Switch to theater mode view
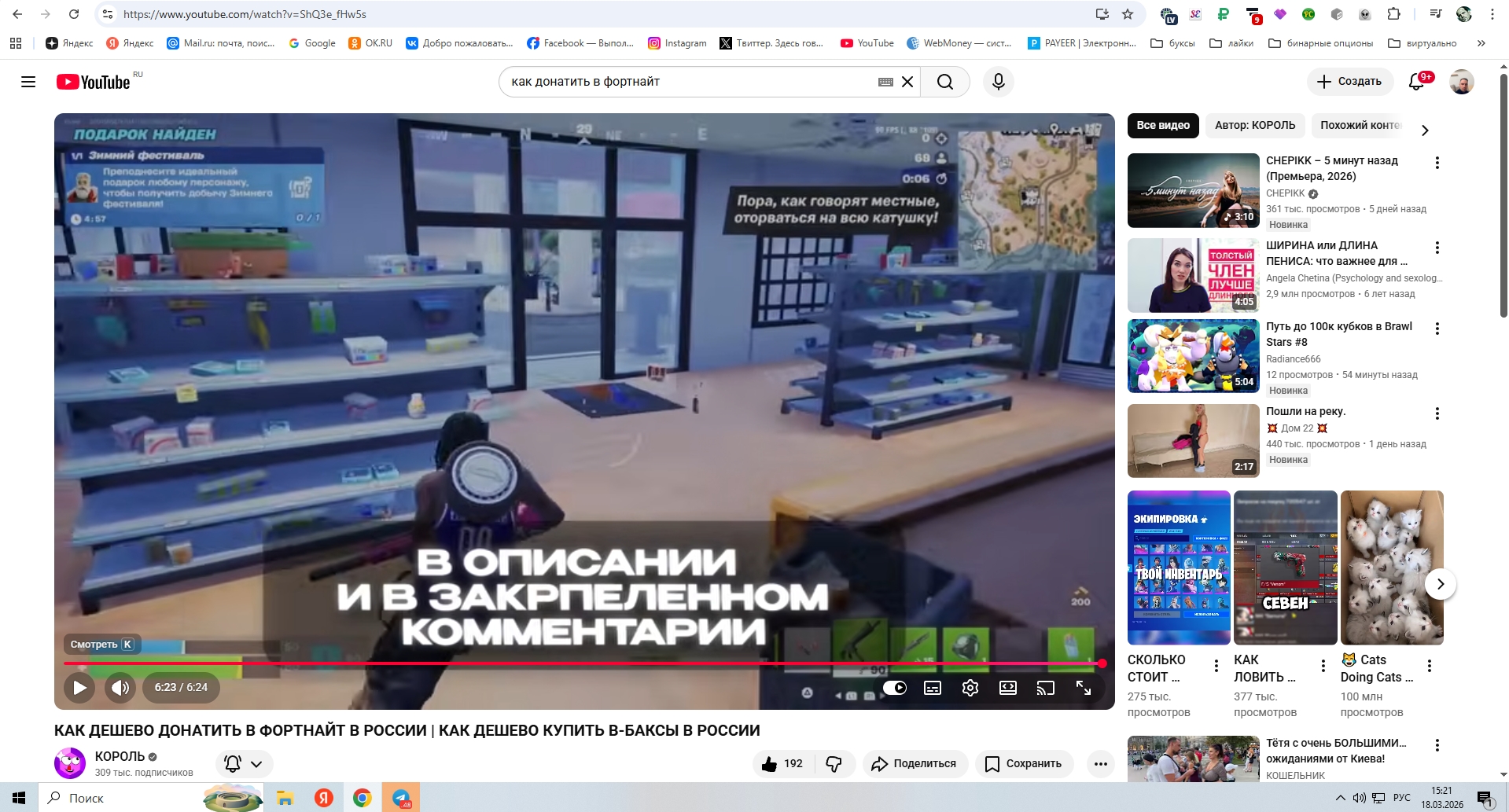1509x812 pixels. 1007,688
